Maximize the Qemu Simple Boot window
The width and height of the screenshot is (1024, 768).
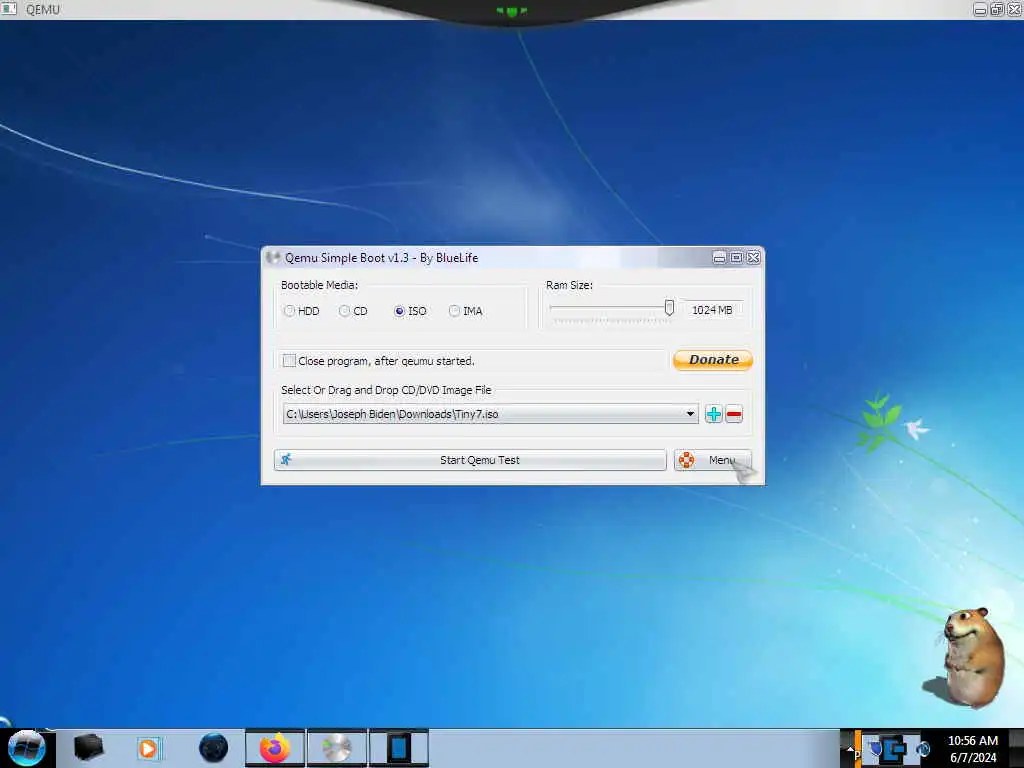[736, 258]
